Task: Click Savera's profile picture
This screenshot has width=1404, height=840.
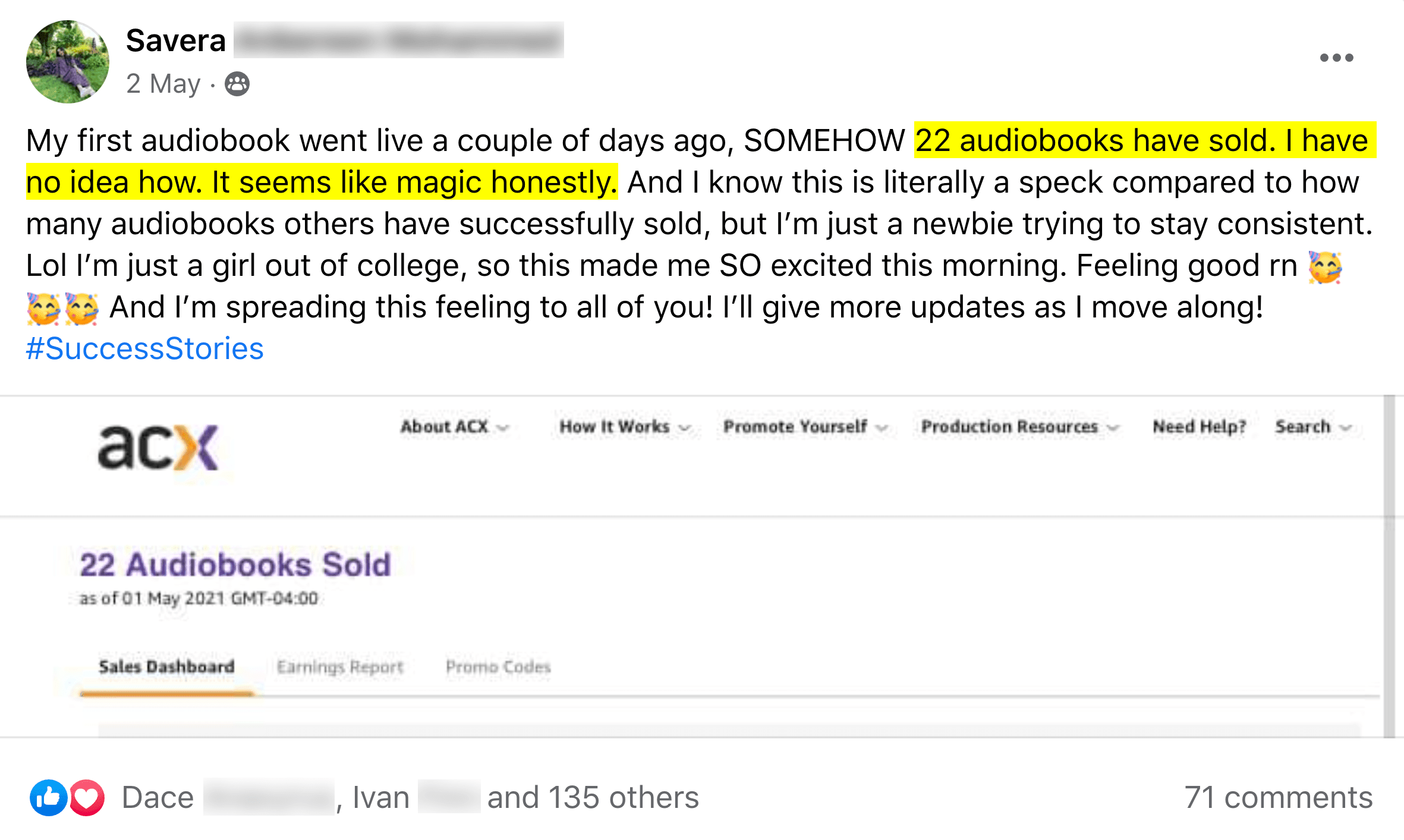Action: [x=68, y=62]
